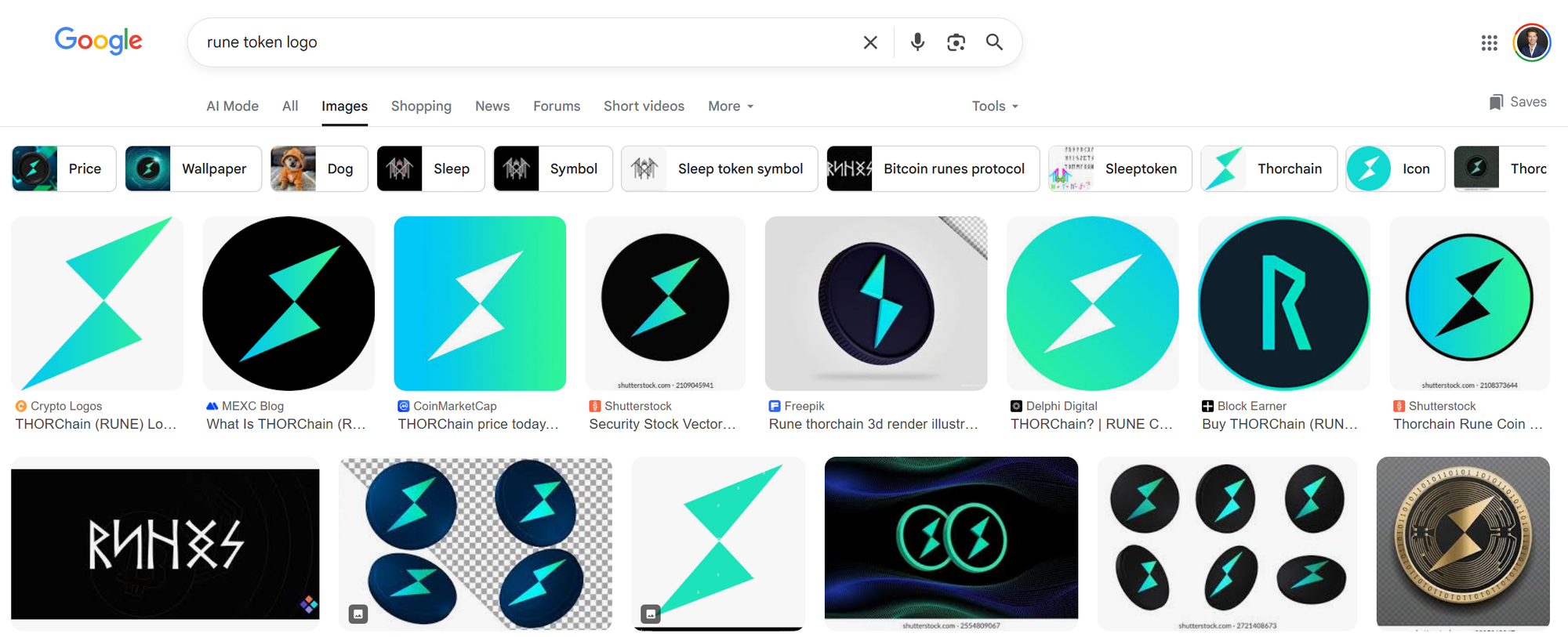Clear the search box with X icon

coord(870,42)
